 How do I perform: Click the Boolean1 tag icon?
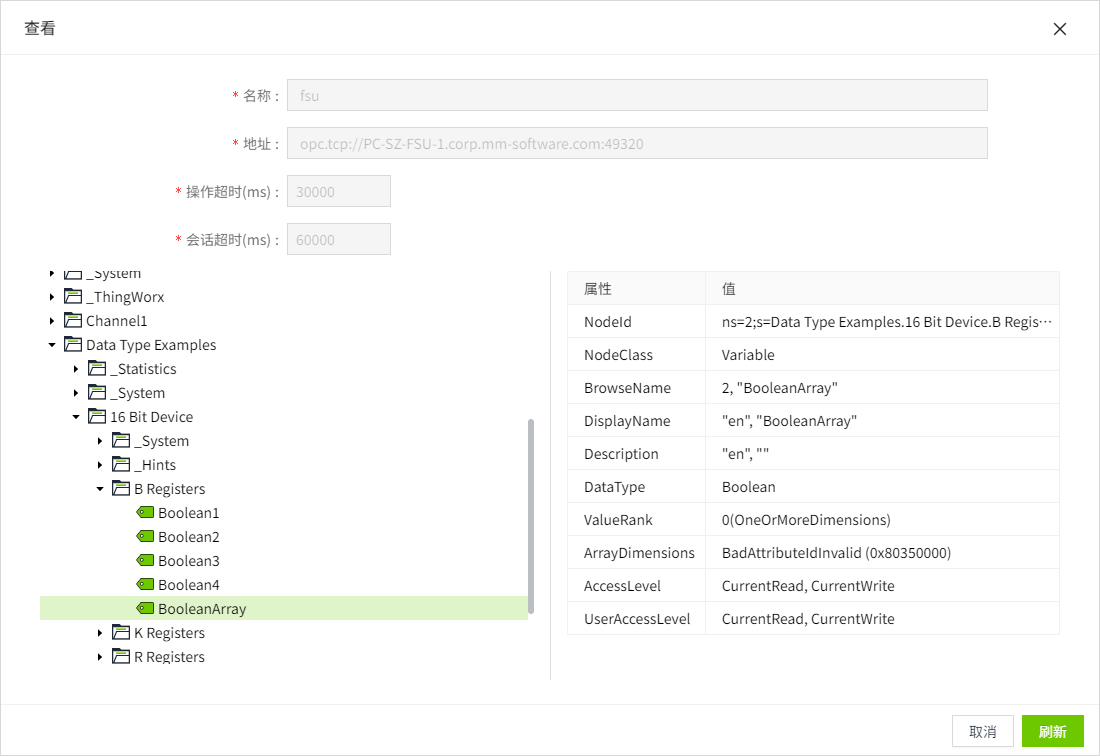(145, 513)
